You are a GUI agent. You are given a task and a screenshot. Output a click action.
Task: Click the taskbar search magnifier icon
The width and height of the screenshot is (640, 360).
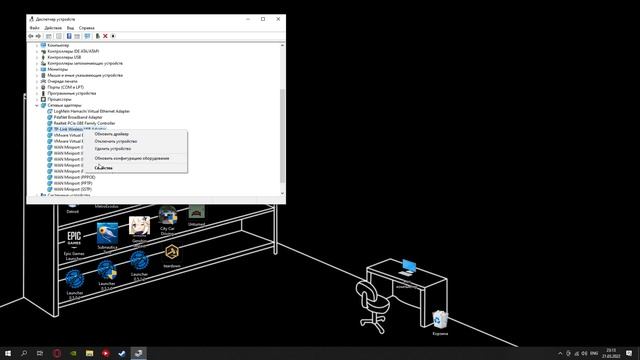[24, 353]
